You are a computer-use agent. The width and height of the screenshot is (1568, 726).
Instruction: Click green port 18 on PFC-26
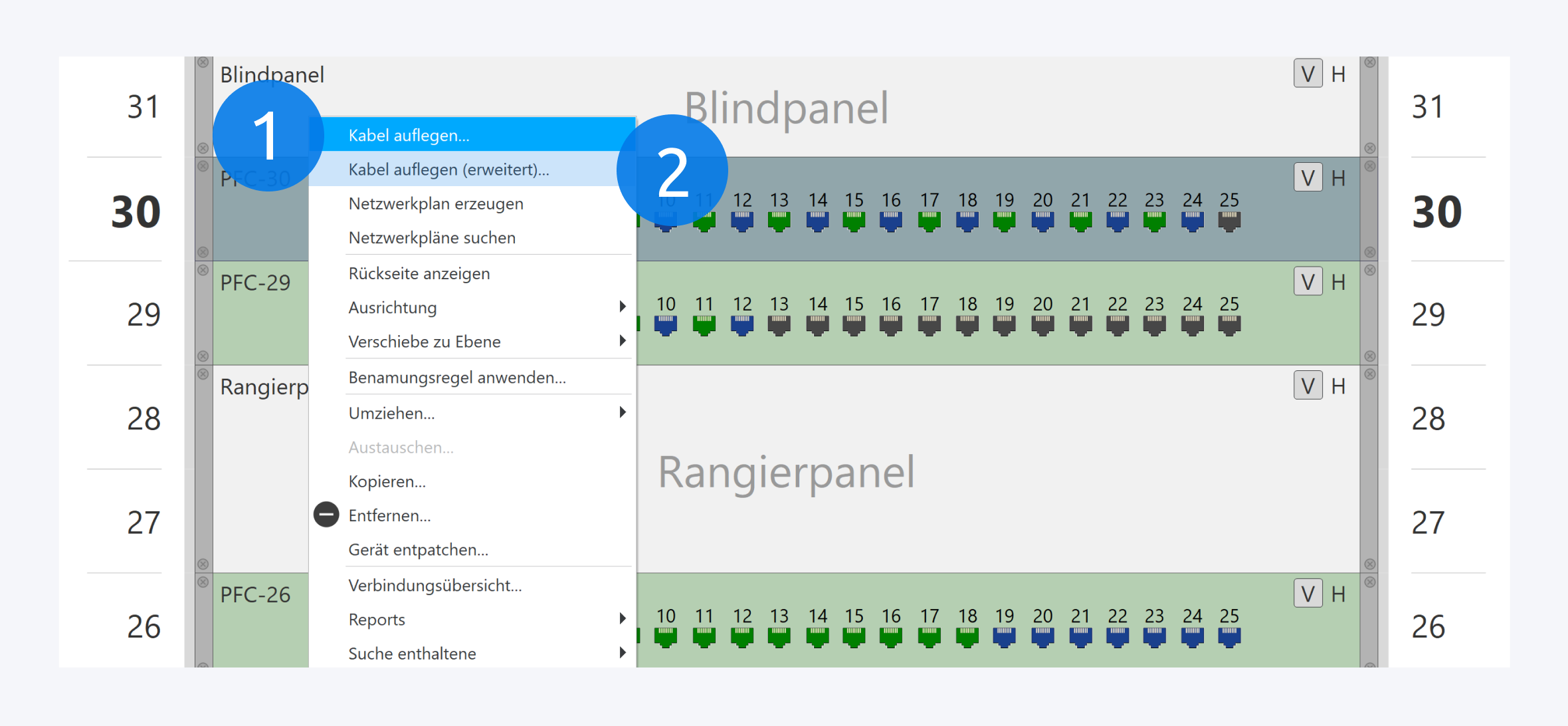click(967, 636)
